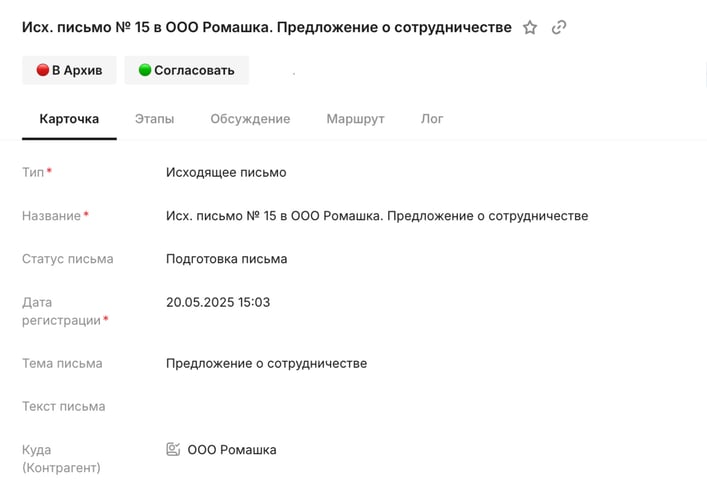This screenshot has height=499, width=707.
Task: Copy the document link via the chain icon
Action: (x=559, y=28)
